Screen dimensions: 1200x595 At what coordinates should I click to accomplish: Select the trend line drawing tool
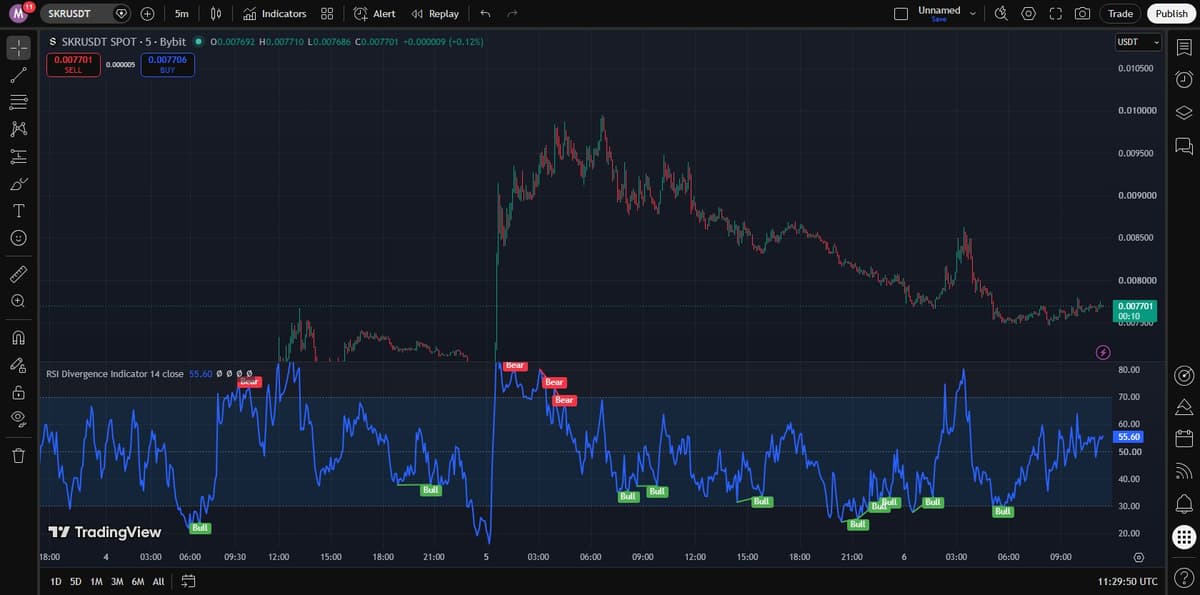pos(18,75)
